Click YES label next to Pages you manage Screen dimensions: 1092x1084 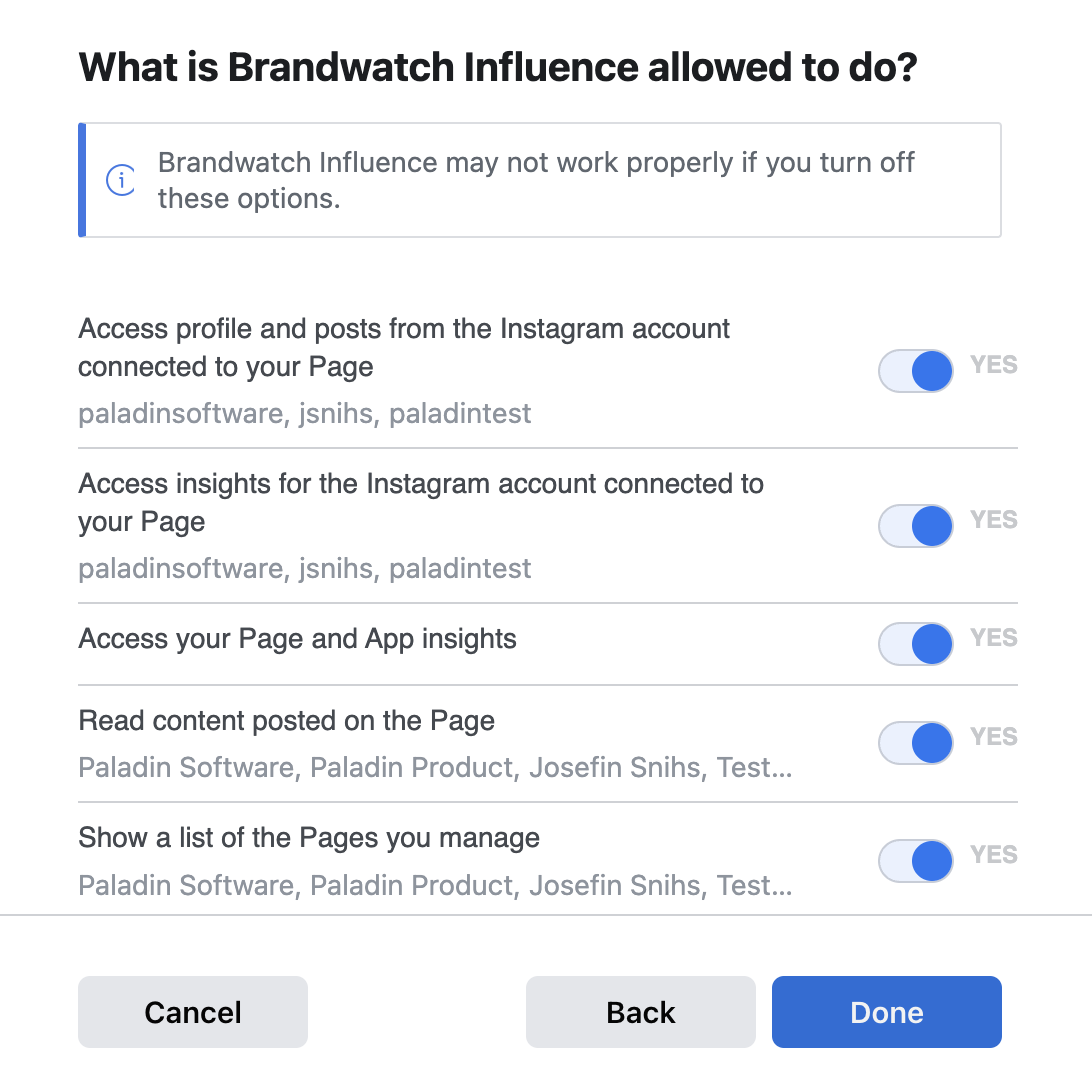tap(994, 855)
